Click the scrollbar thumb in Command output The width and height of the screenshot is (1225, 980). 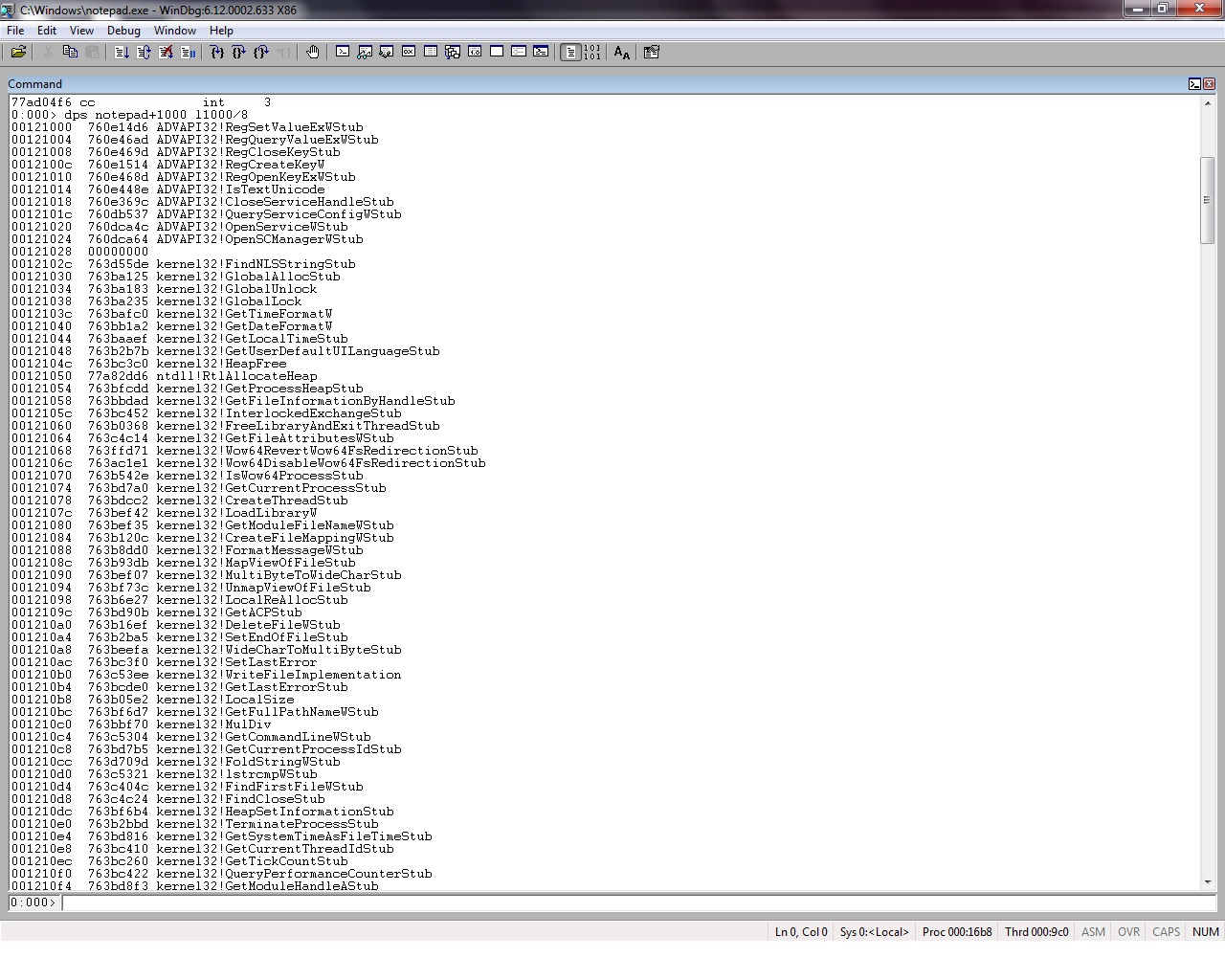[1208, 199]
